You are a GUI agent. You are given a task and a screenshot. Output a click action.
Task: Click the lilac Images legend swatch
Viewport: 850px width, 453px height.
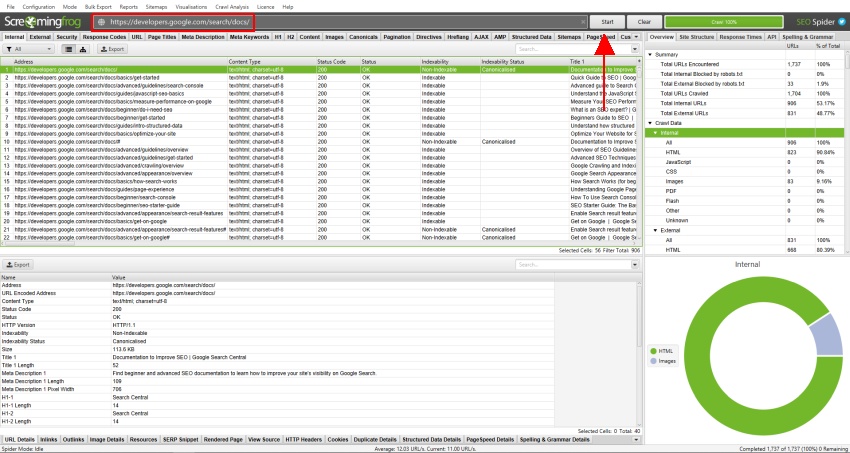[x=654, y=361]
